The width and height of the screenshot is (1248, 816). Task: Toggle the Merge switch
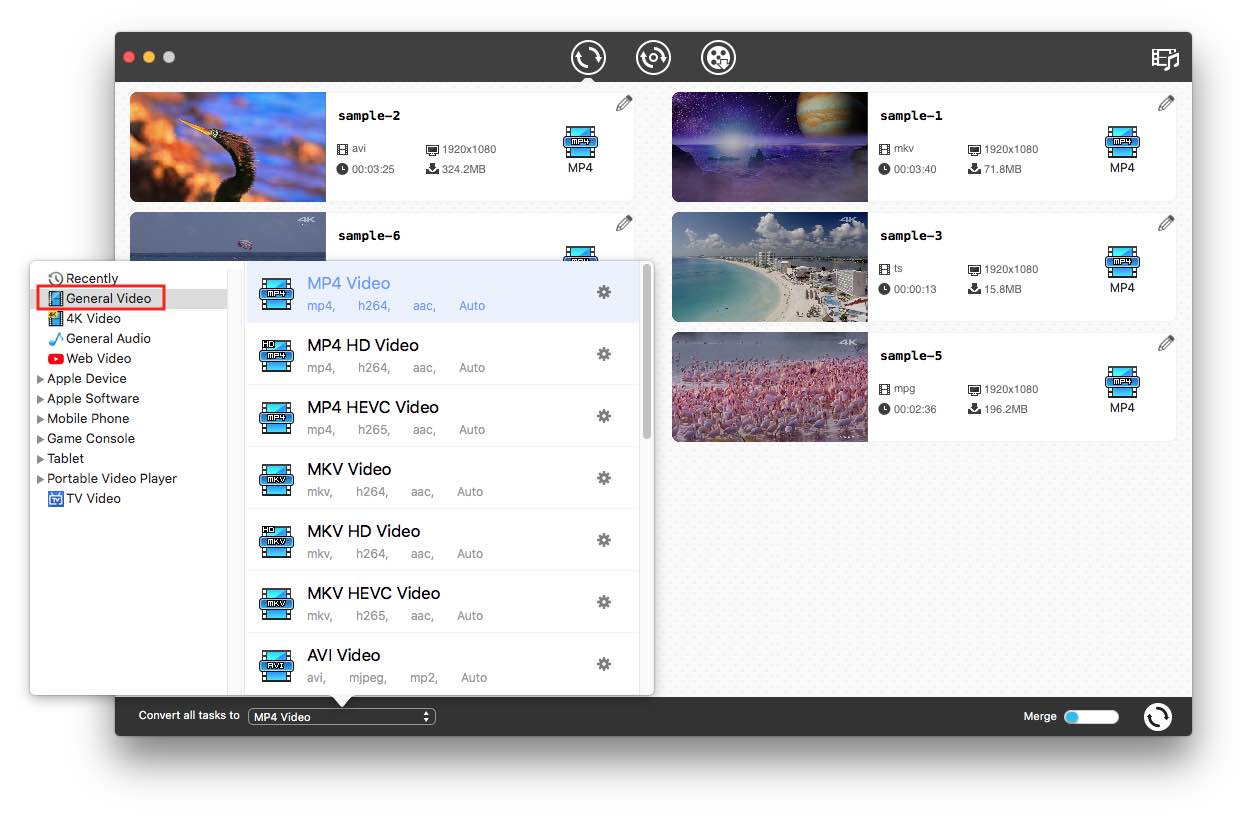click(1091, 716)
